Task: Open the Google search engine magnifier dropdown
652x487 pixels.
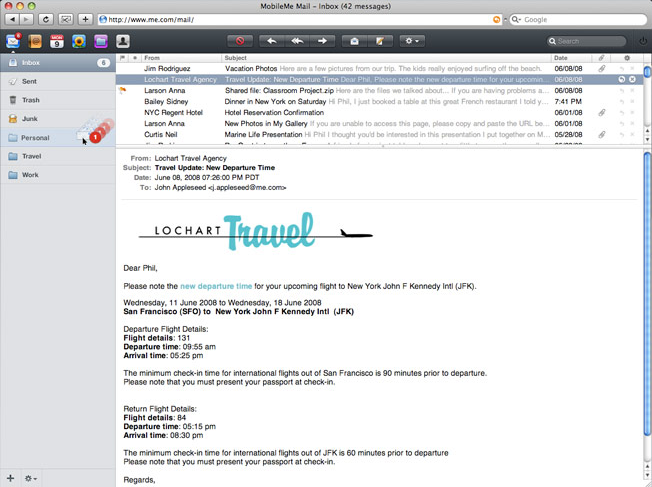Action: 516,20
